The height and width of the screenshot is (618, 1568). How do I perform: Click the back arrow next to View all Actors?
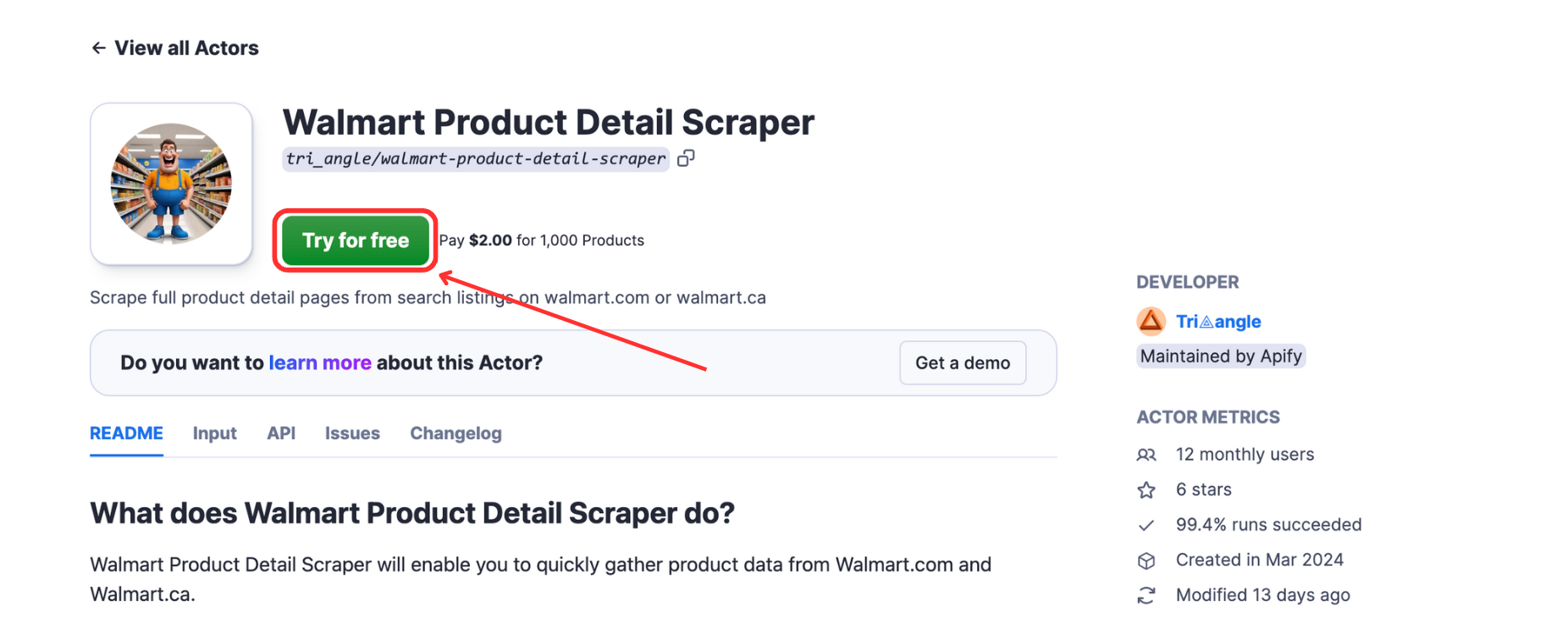pyautogui.click(x=98, y=47)
